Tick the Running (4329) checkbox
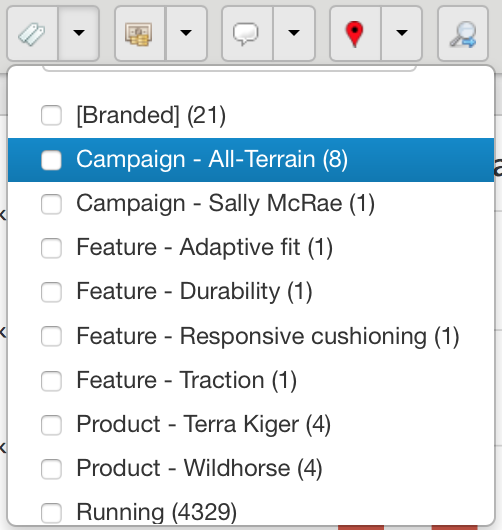The height and width of the screenshot is (530, 502). (51, 513)
